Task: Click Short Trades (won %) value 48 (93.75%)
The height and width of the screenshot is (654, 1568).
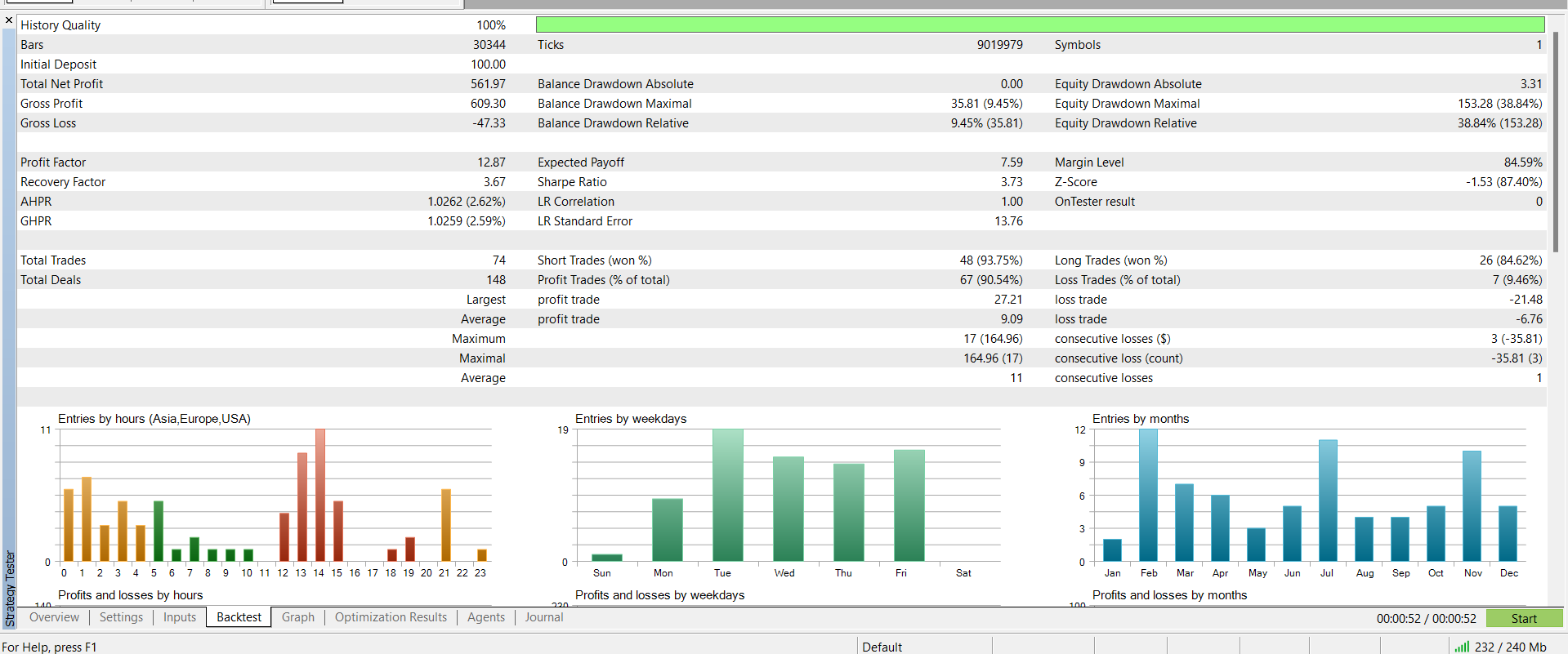Action: [991, 260]
